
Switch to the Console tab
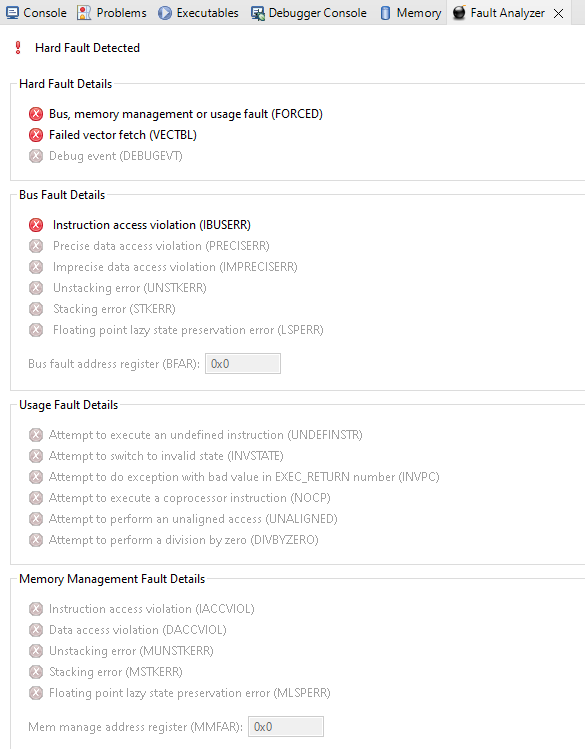pyautogui.click(x=36, y=13)
